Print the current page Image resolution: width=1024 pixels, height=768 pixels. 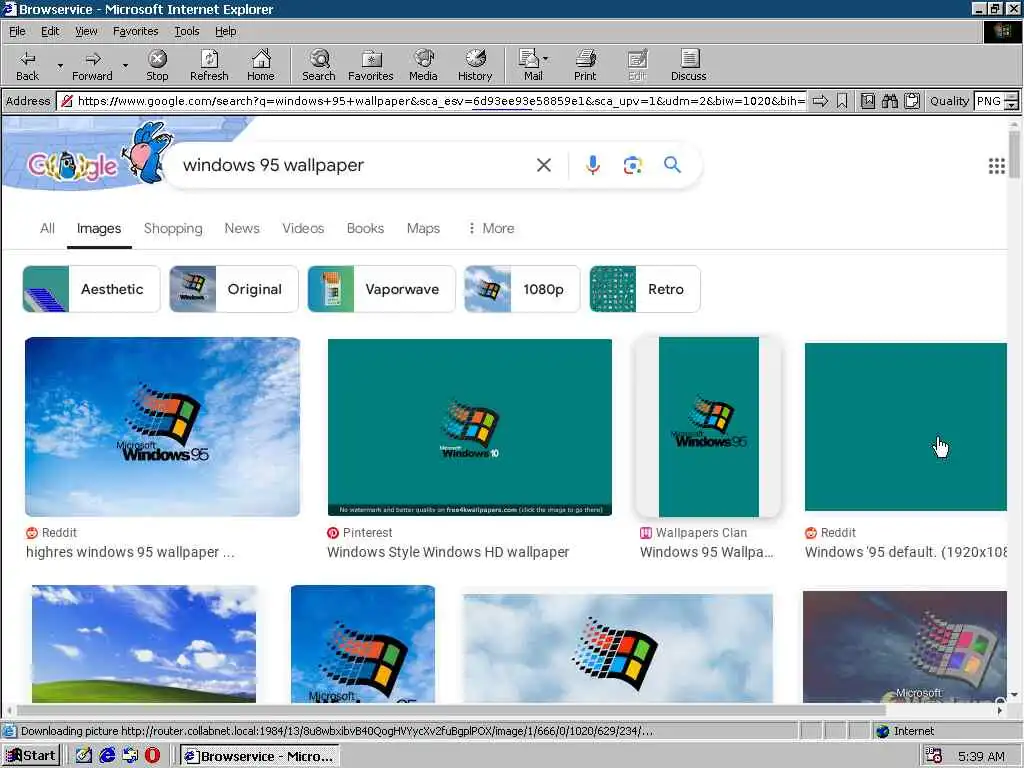point(585,65)
